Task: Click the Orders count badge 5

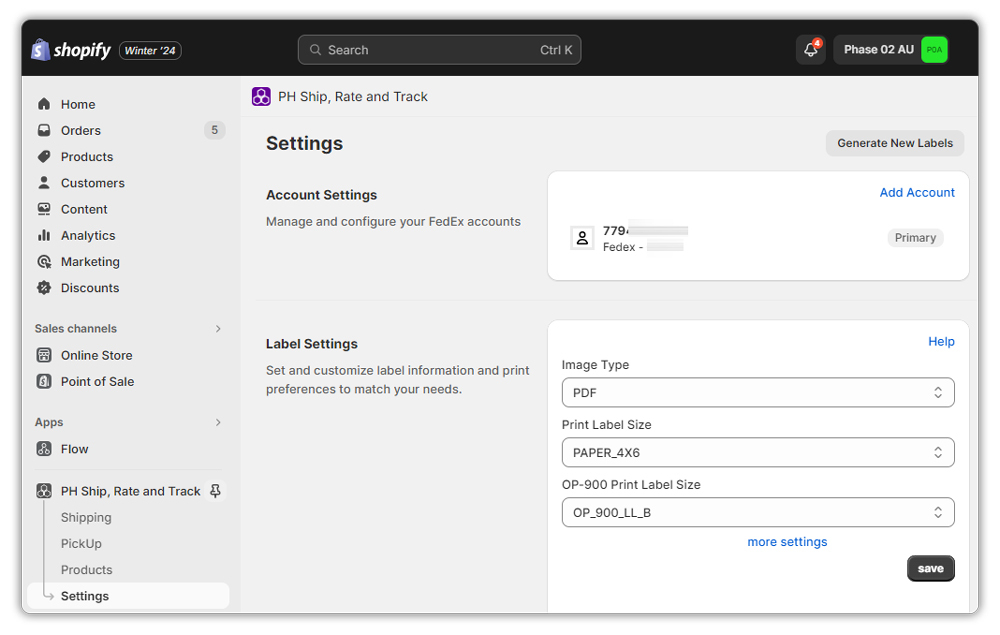Action: 214,130
